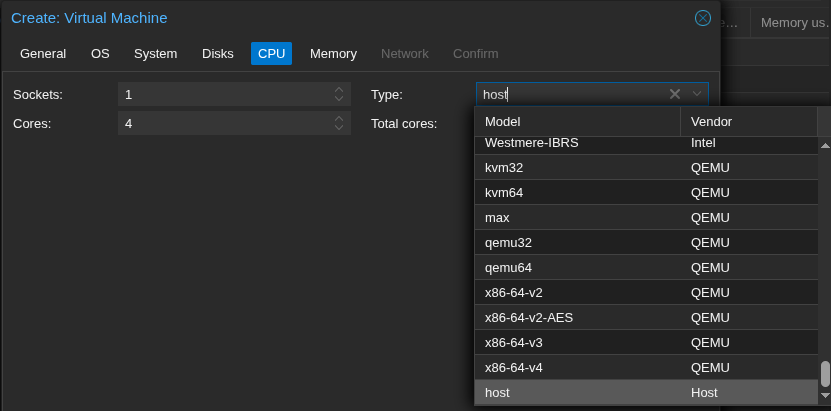Sort list by Vendor column header
Screen dimensions: 831x411
pos(748,121)
